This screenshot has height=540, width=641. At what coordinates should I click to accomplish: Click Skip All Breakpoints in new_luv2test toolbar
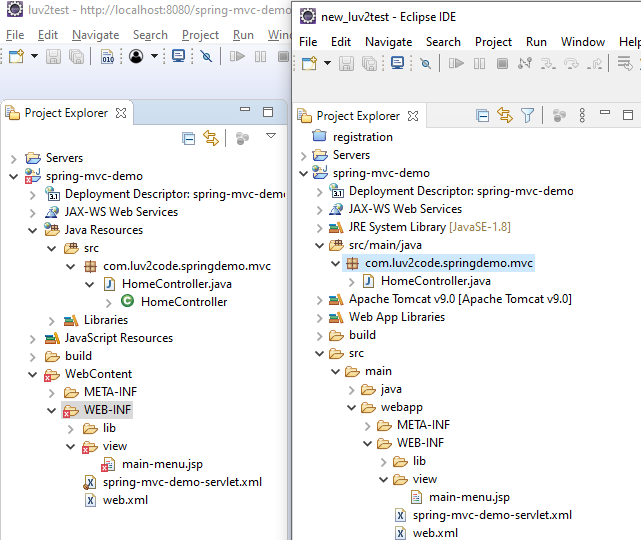(426, 63)
